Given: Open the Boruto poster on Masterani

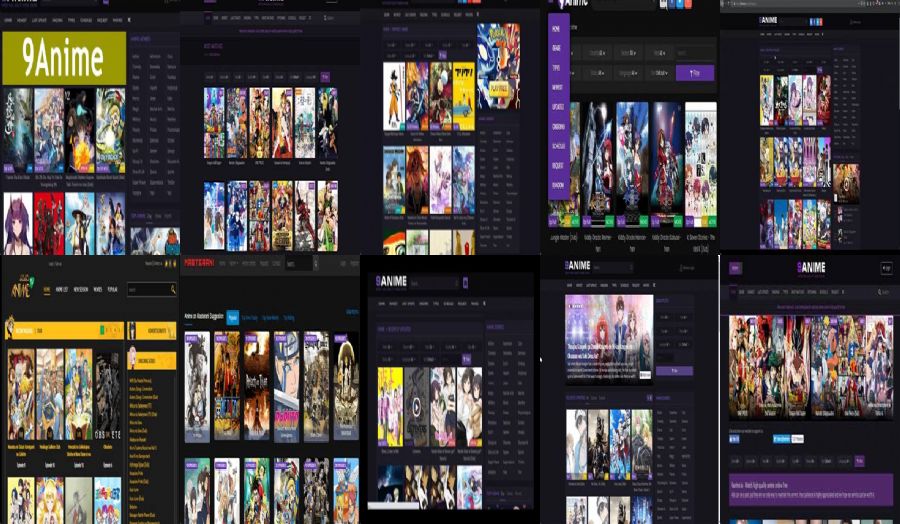Looking at the screenshot, I should [286, 386].
